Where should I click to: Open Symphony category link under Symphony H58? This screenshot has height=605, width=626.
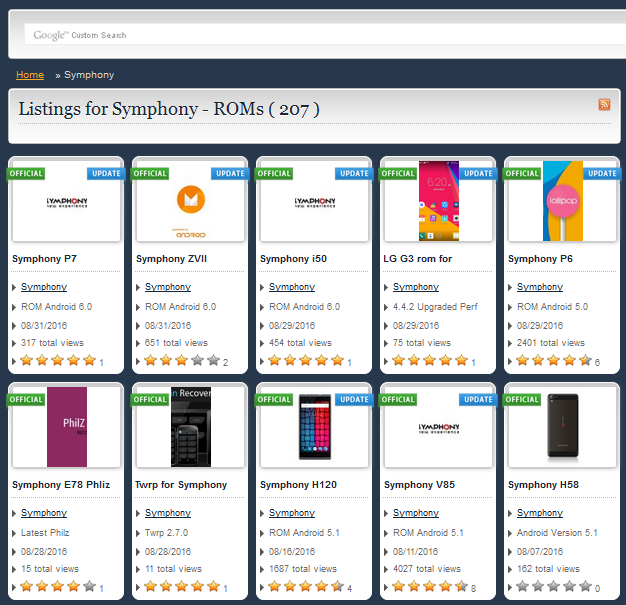pyautogui.click(x=540, y=513)
